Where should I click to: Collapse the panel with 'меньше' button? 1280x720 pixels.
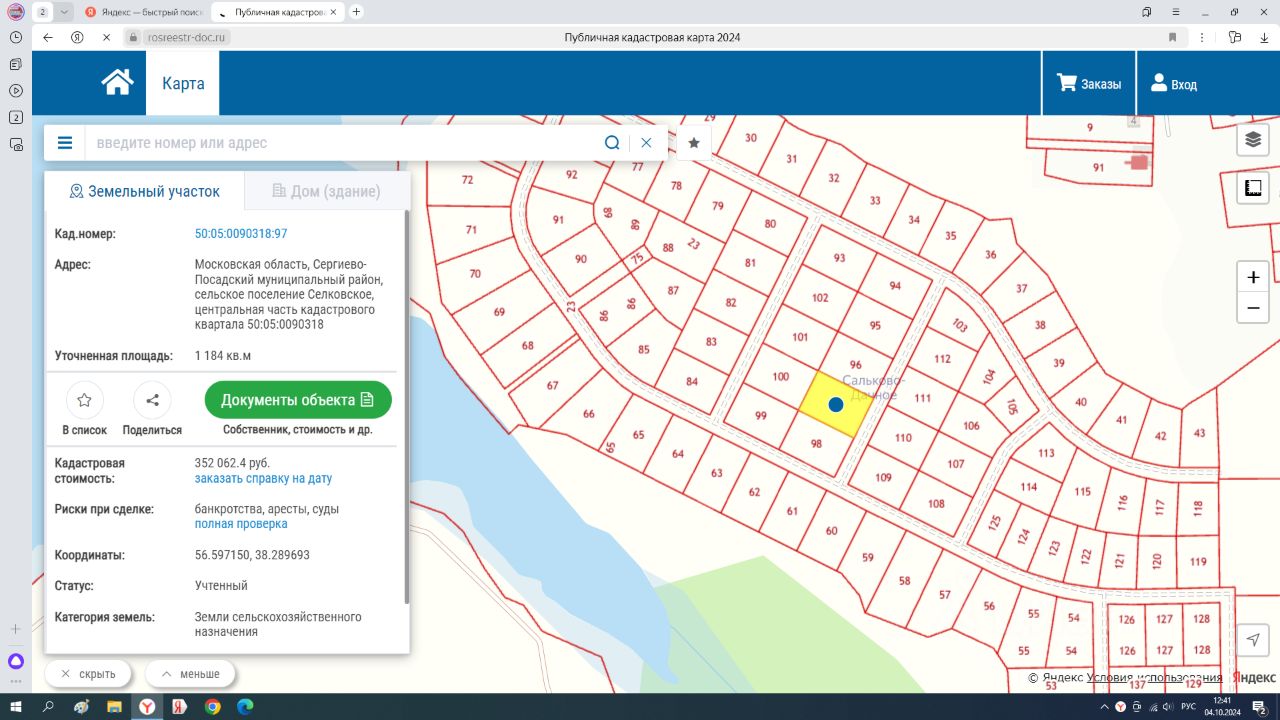coord(190,674)
